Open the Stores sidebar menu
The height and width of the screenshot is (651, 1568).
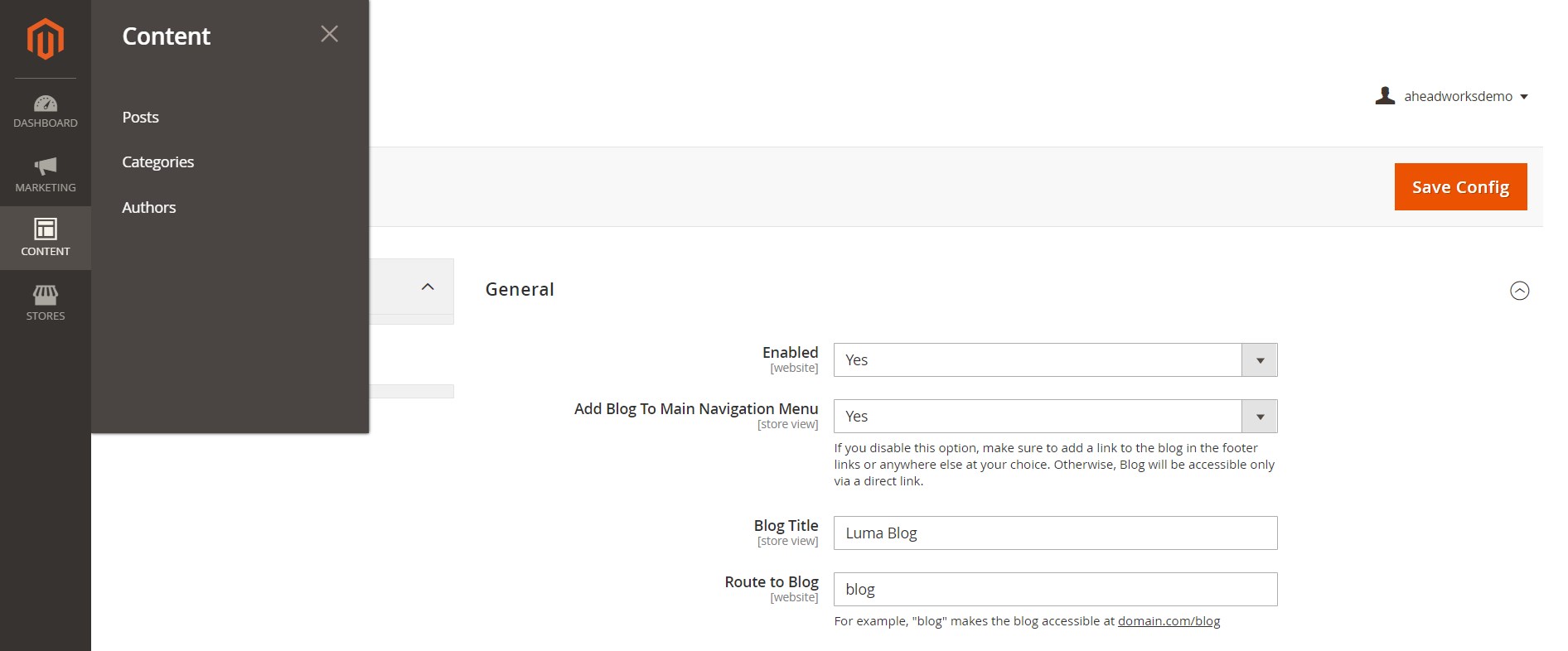click(x=46, y=303)
